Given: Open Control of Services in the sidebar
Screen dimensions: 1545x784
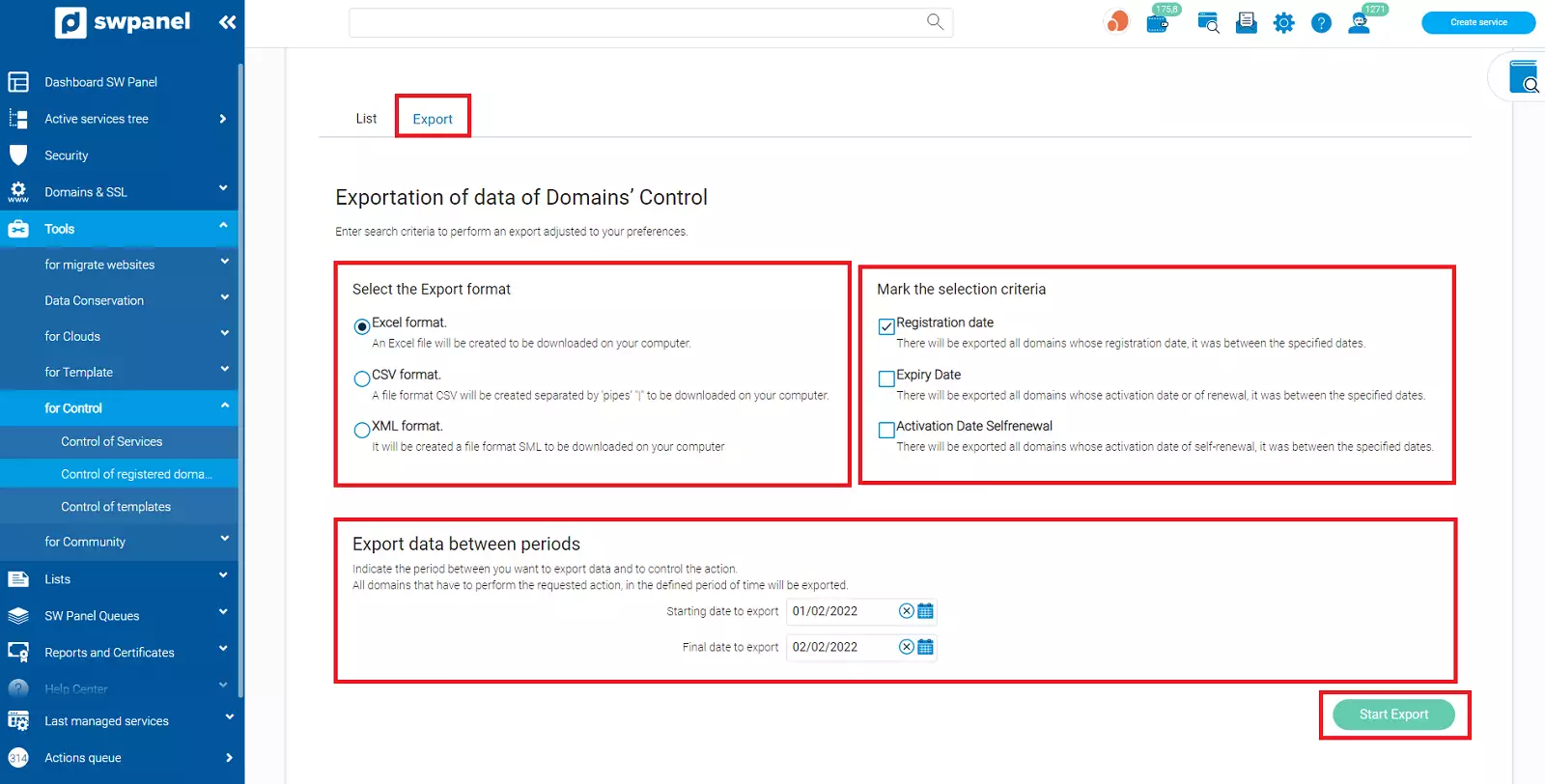Looking at the screenshot, I should [x=112, y=441].
